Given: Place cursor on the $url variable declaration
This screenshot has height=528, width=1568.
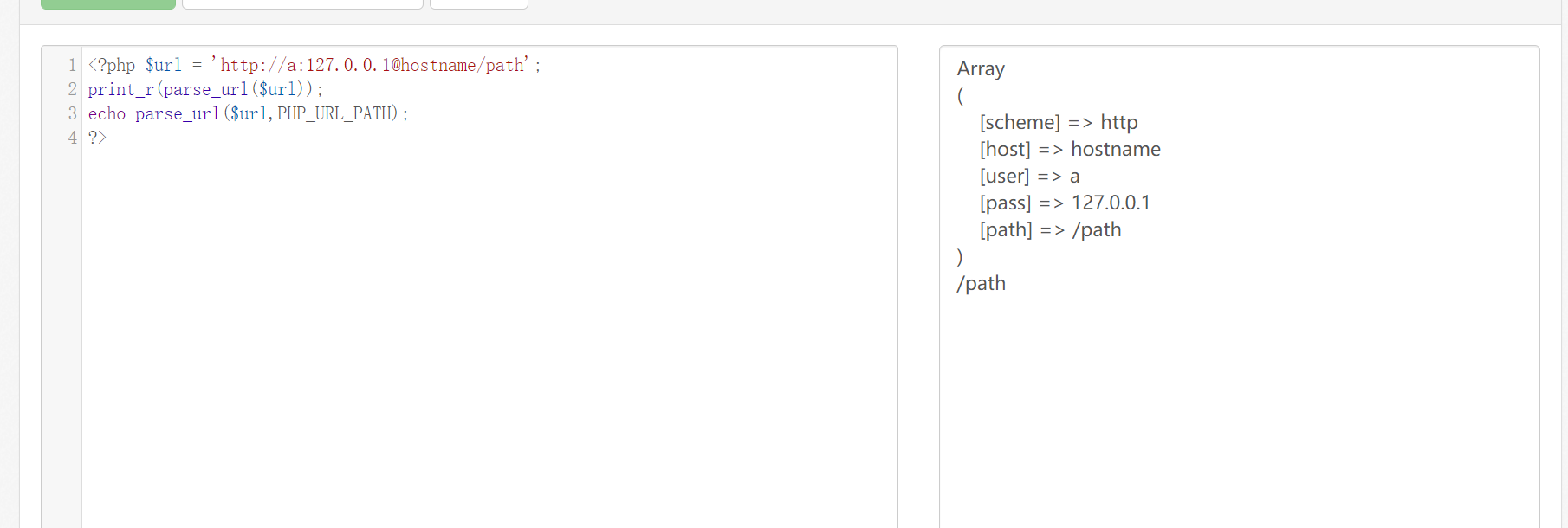Looking at the screenshot, I should [x=164, y=66].
